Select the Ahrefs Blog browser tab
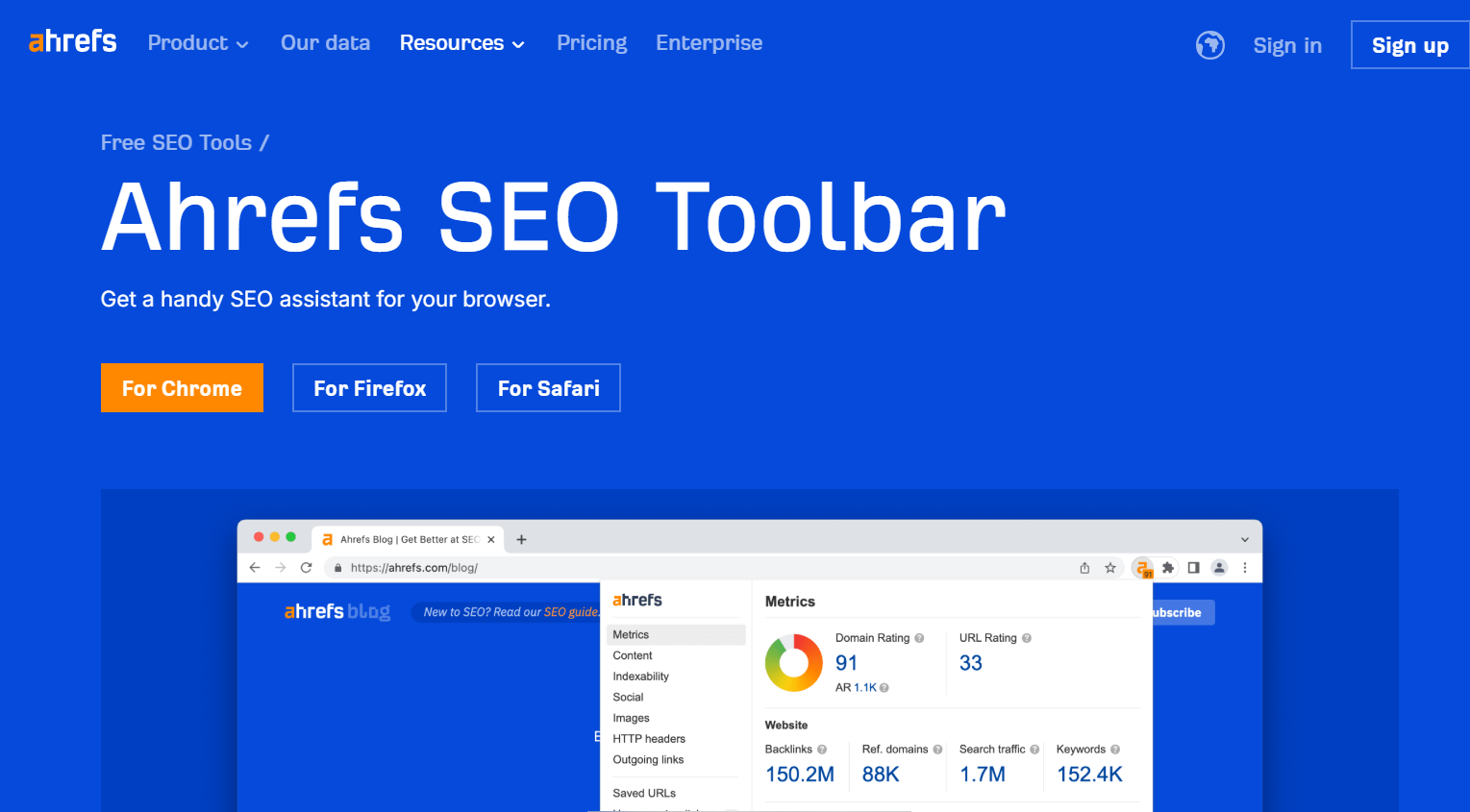1470x812 pixels. 408,540
